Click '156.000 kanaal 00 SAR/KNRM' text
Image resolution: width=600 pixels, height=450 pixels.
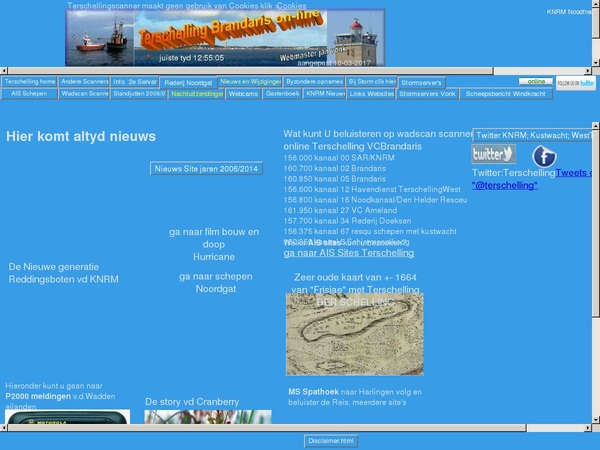339,158
